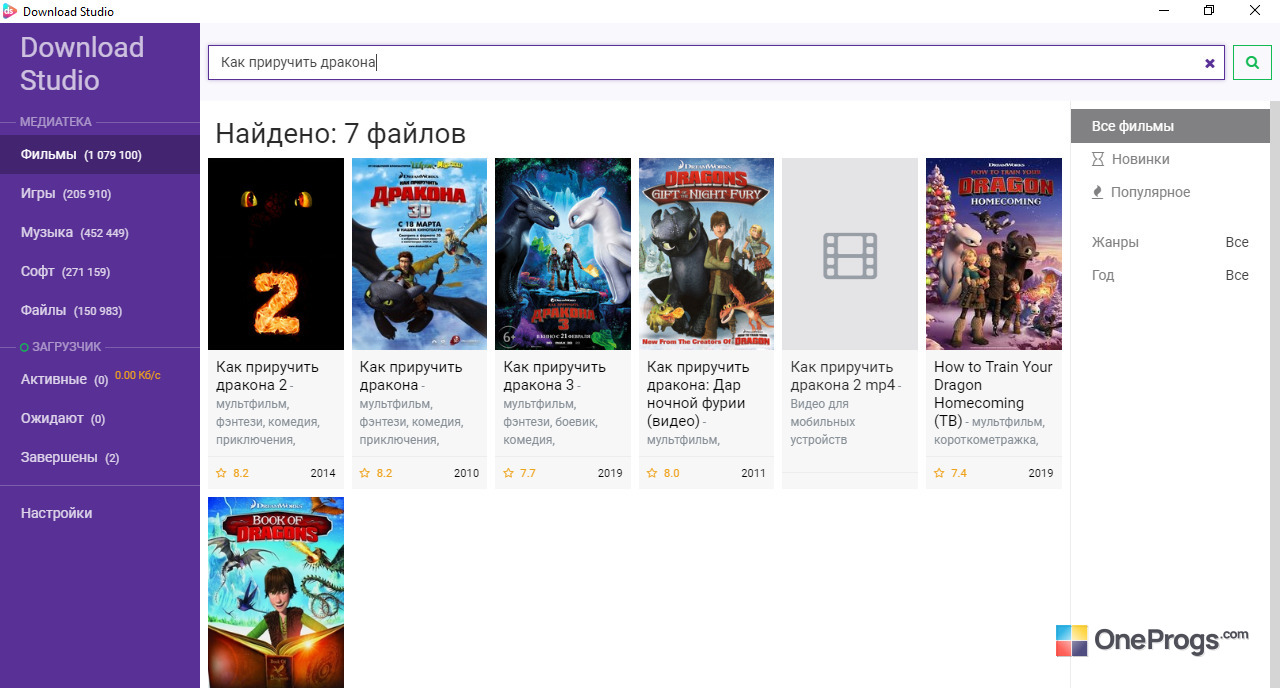The height and width of the screenshot is (688, 1280).
Task: Show Завершены downloads list
Action: pyautogui.click(x=100, y=457)
